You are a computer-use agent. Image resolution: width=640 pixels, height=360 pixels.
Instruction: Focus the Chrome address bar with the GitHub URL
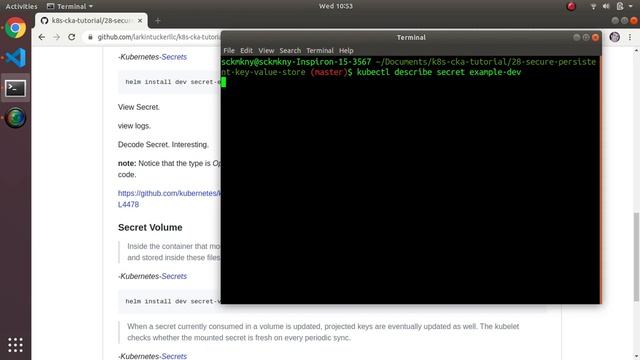158,37
